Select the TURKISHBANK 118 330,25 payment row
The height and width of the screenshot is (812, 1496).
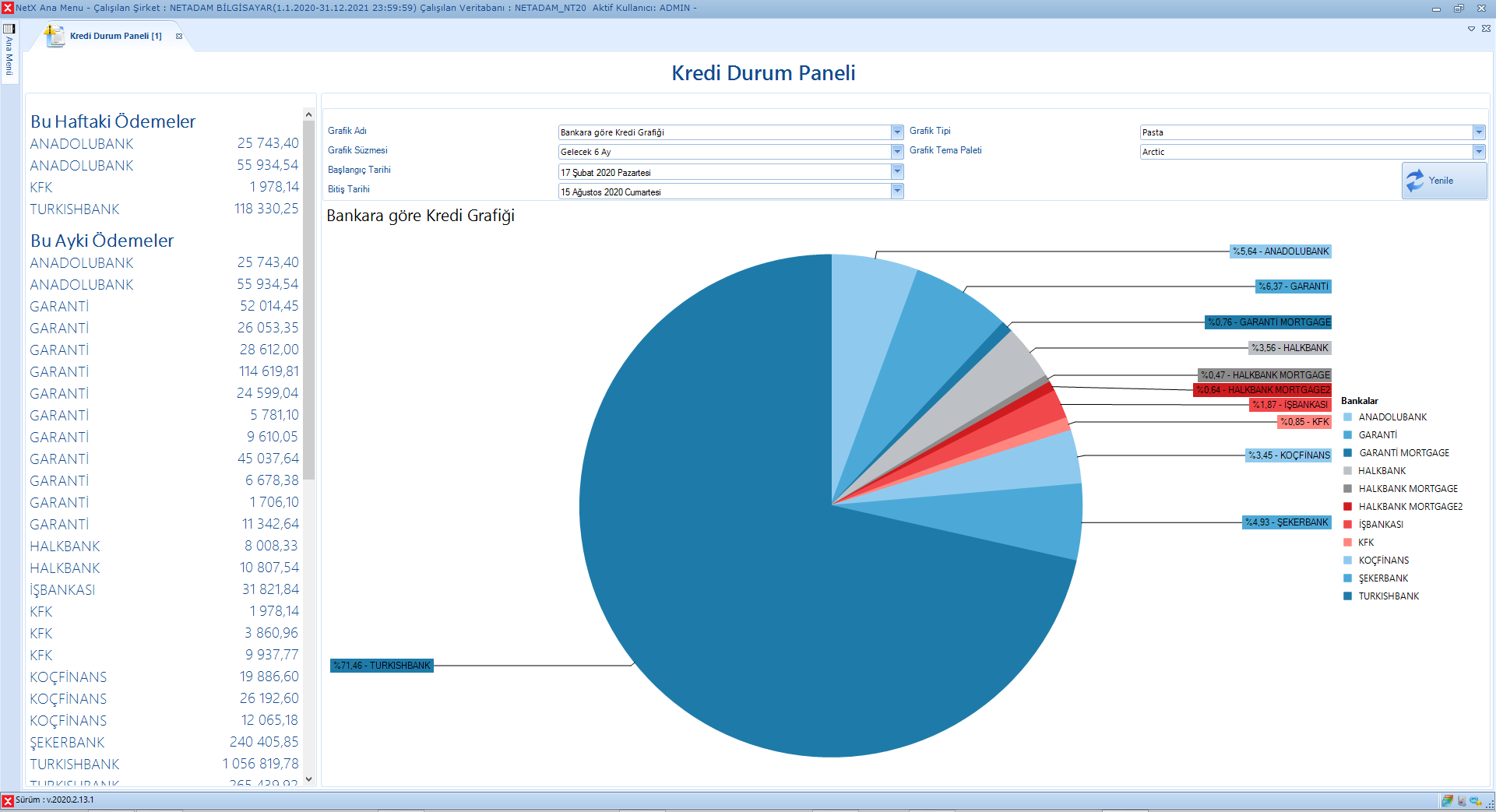(x=164, y=209)
